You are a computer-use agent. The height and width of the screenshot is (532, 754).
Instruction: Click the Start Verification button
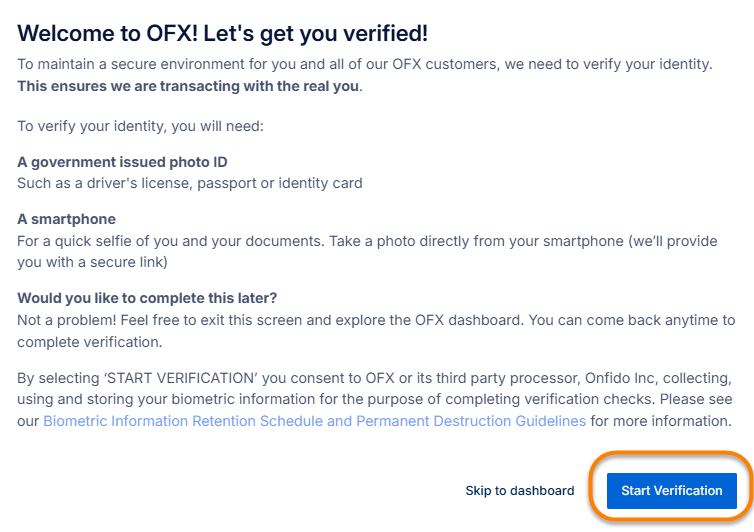point(671,491)
